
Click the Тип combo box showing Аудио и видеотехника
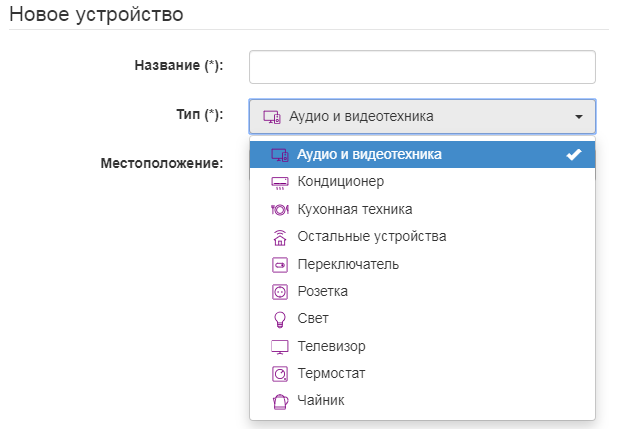pos(422,116)
